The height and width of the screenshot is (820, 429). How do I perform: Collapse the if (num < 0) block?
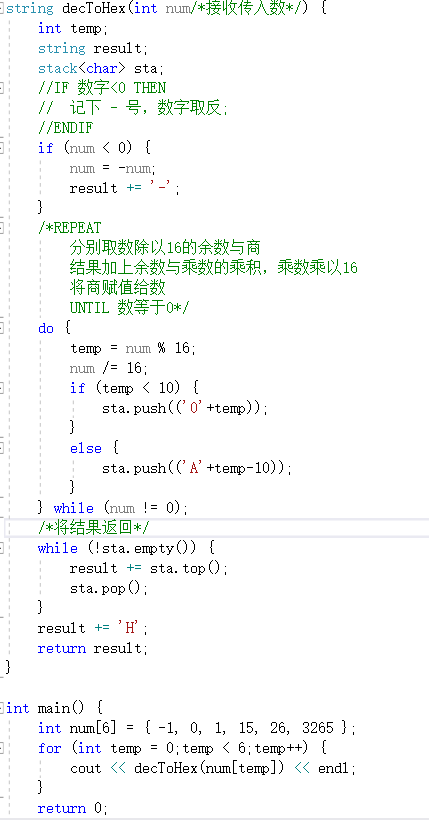pos(2,148)
